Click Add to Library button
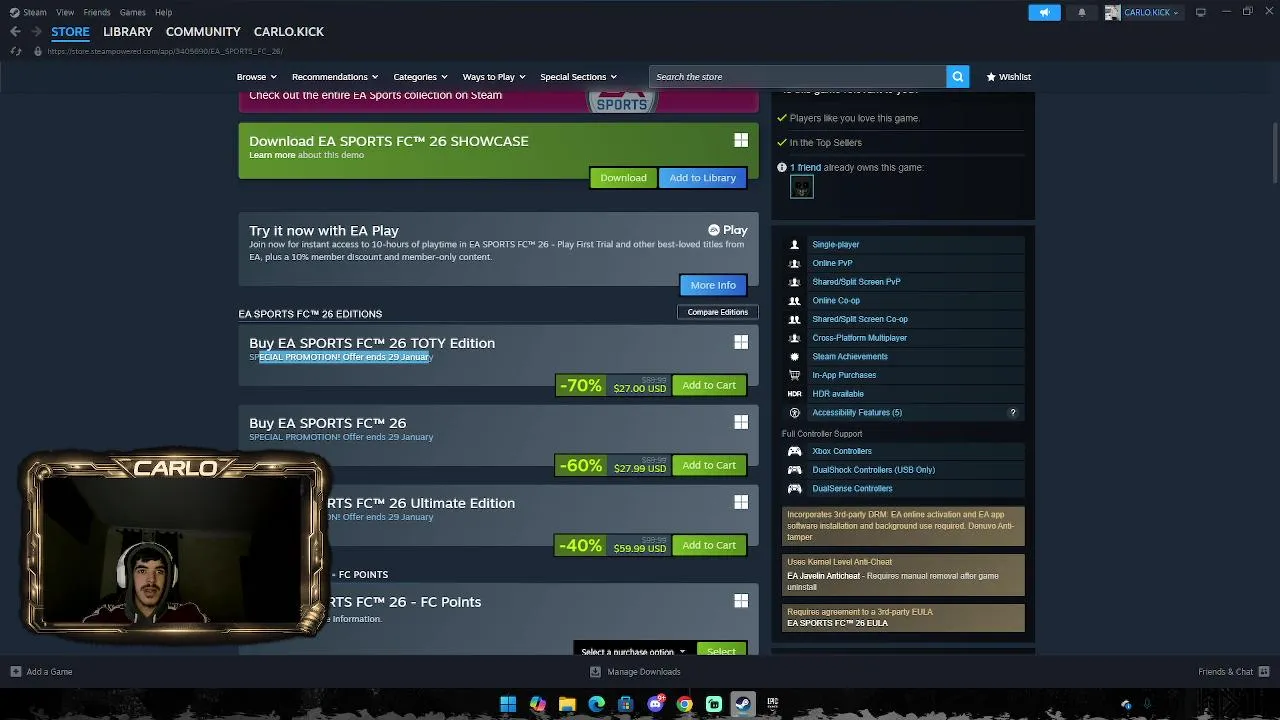 pos(703,178)
